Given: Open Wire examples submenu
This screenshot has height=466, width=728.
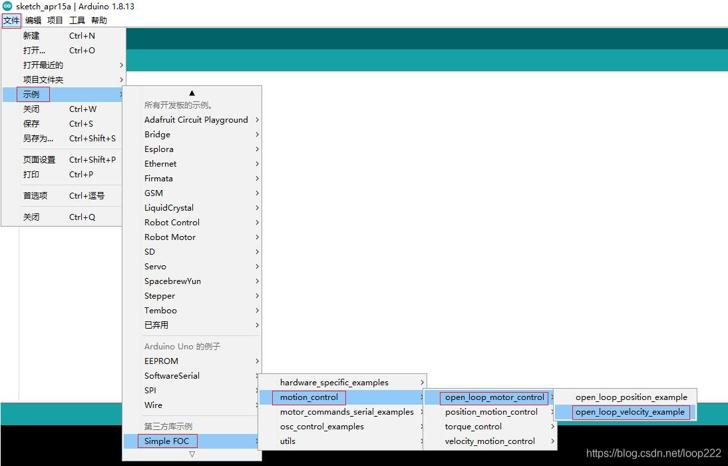Looking at the screenshot, I should coord(192,405).
